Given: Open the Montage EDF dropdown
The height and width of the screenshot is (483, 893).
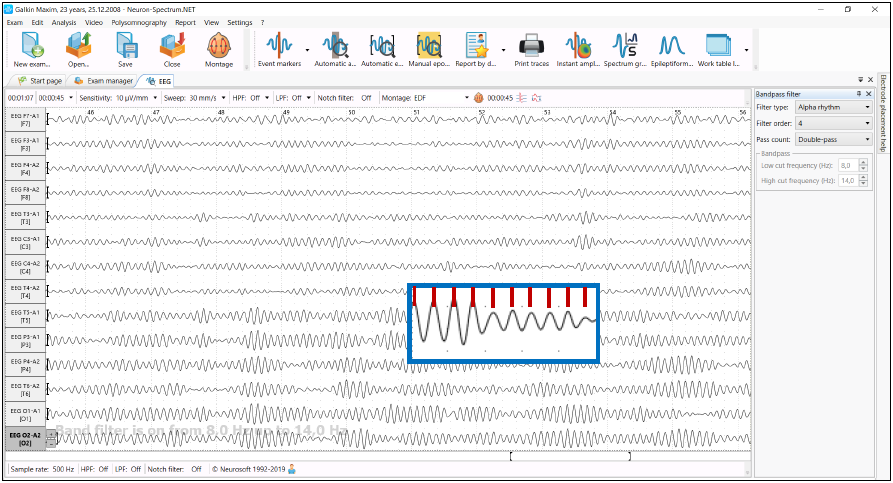Looking at the screenshot, I should [466, 98].
